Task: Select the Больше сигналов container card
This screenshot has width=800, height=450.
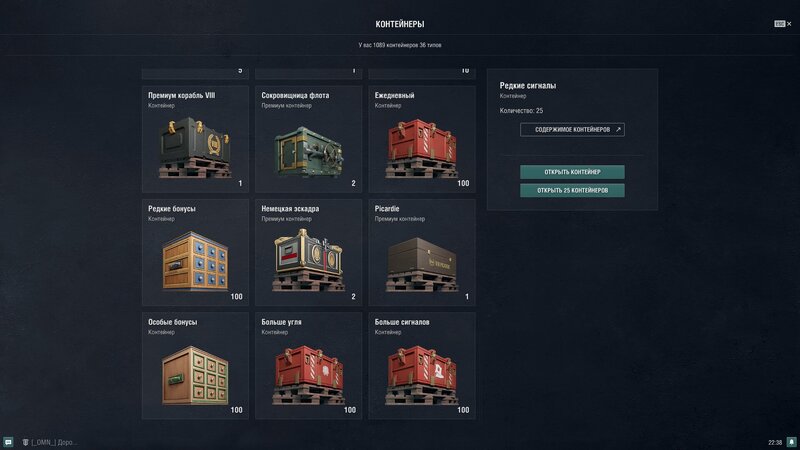Action: [422, 366]
